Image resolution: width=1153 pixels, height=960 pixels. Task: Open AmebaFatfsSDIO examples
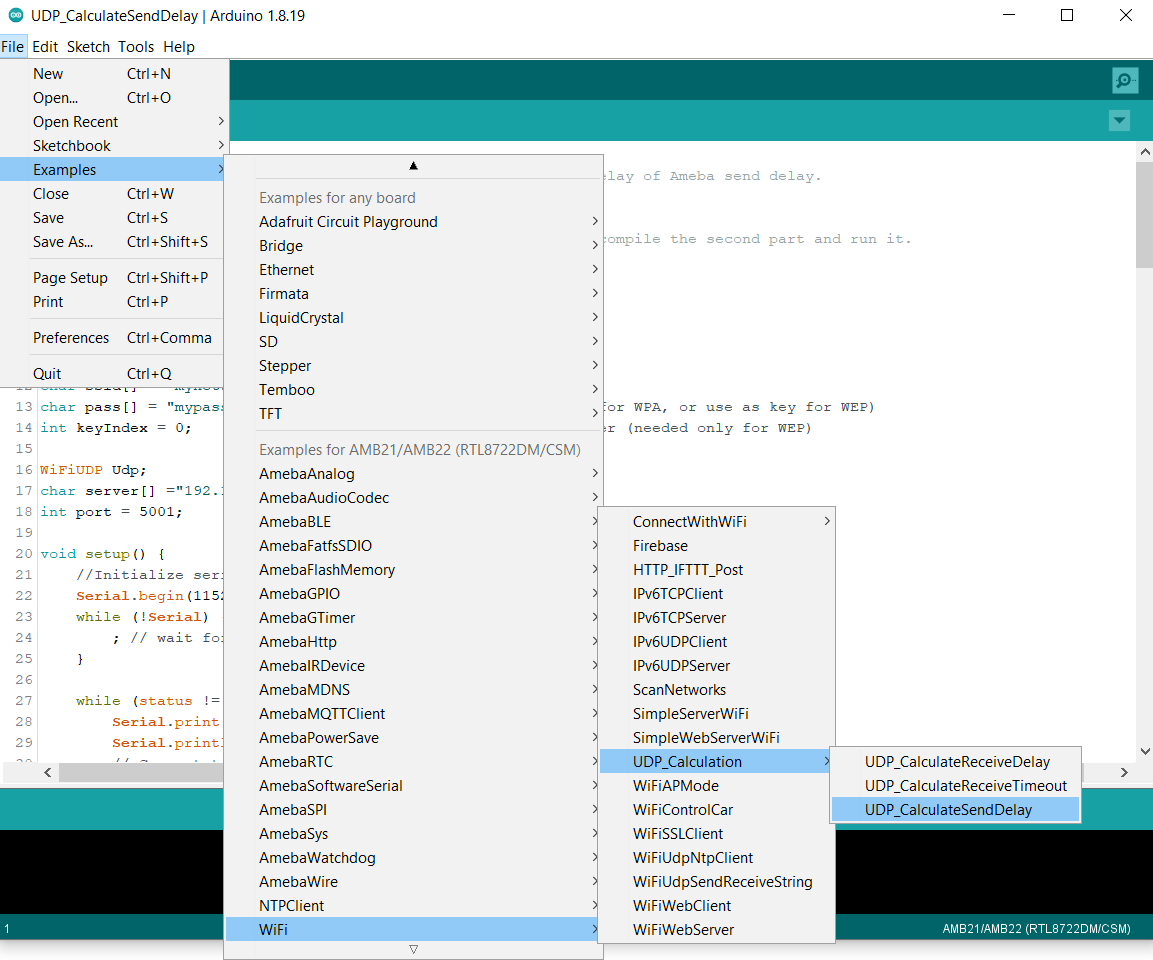point(413,546)
